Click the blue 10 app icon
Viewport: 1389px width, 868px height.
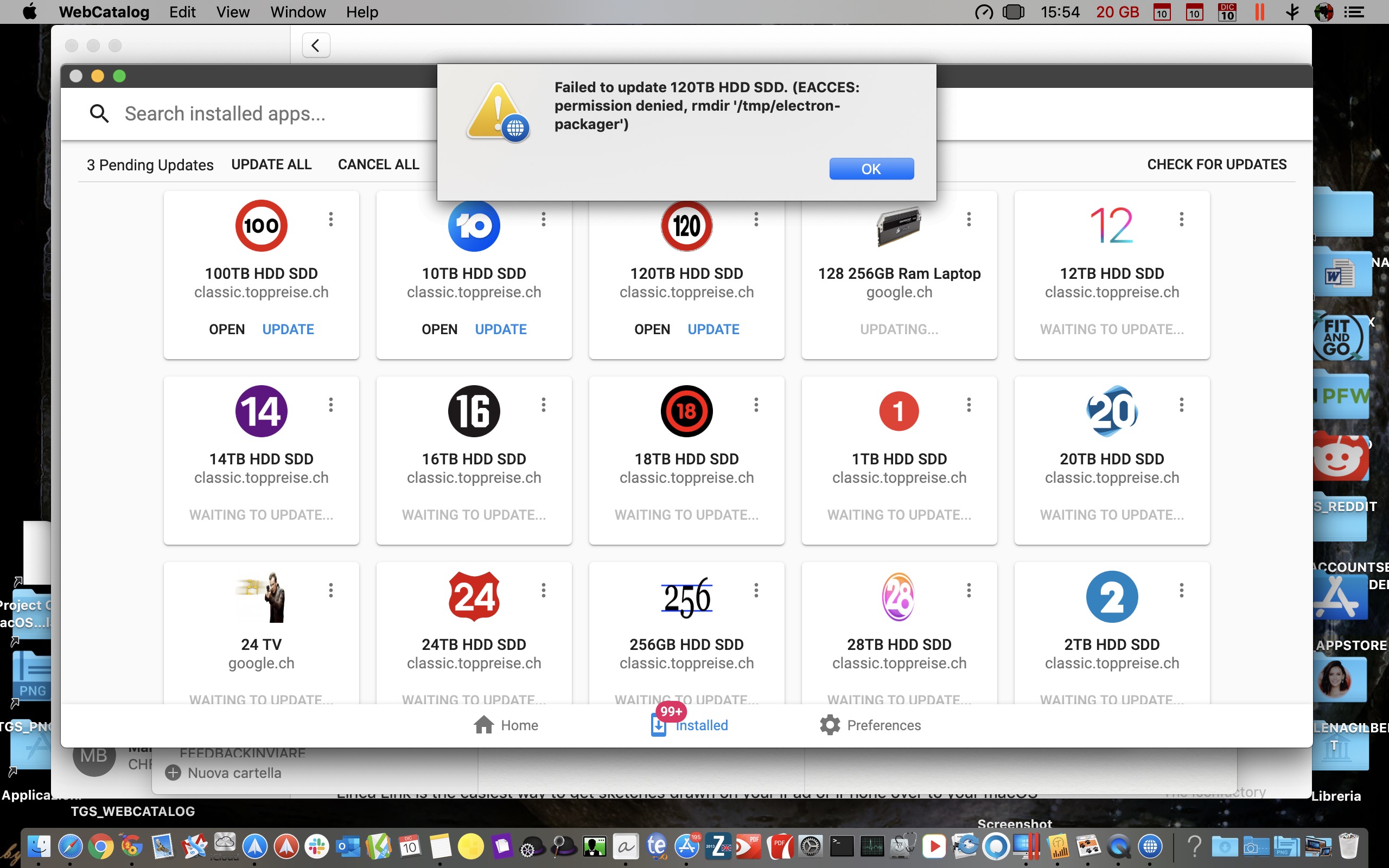pyautogui.click(x=474, y=226)
